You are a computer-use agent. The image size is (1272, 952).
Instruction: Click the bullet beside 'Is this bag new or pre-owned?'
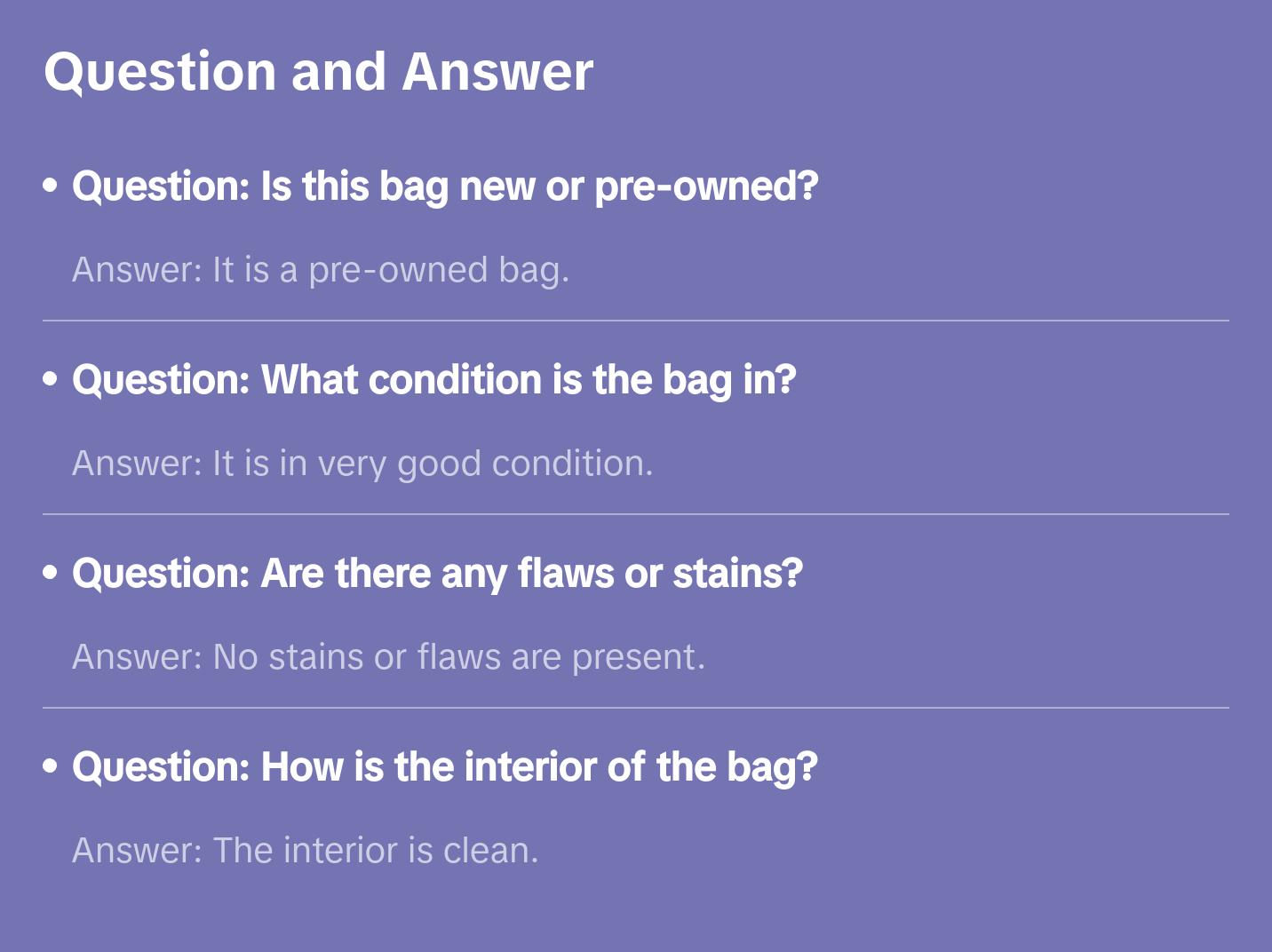(x=51, y=186)
